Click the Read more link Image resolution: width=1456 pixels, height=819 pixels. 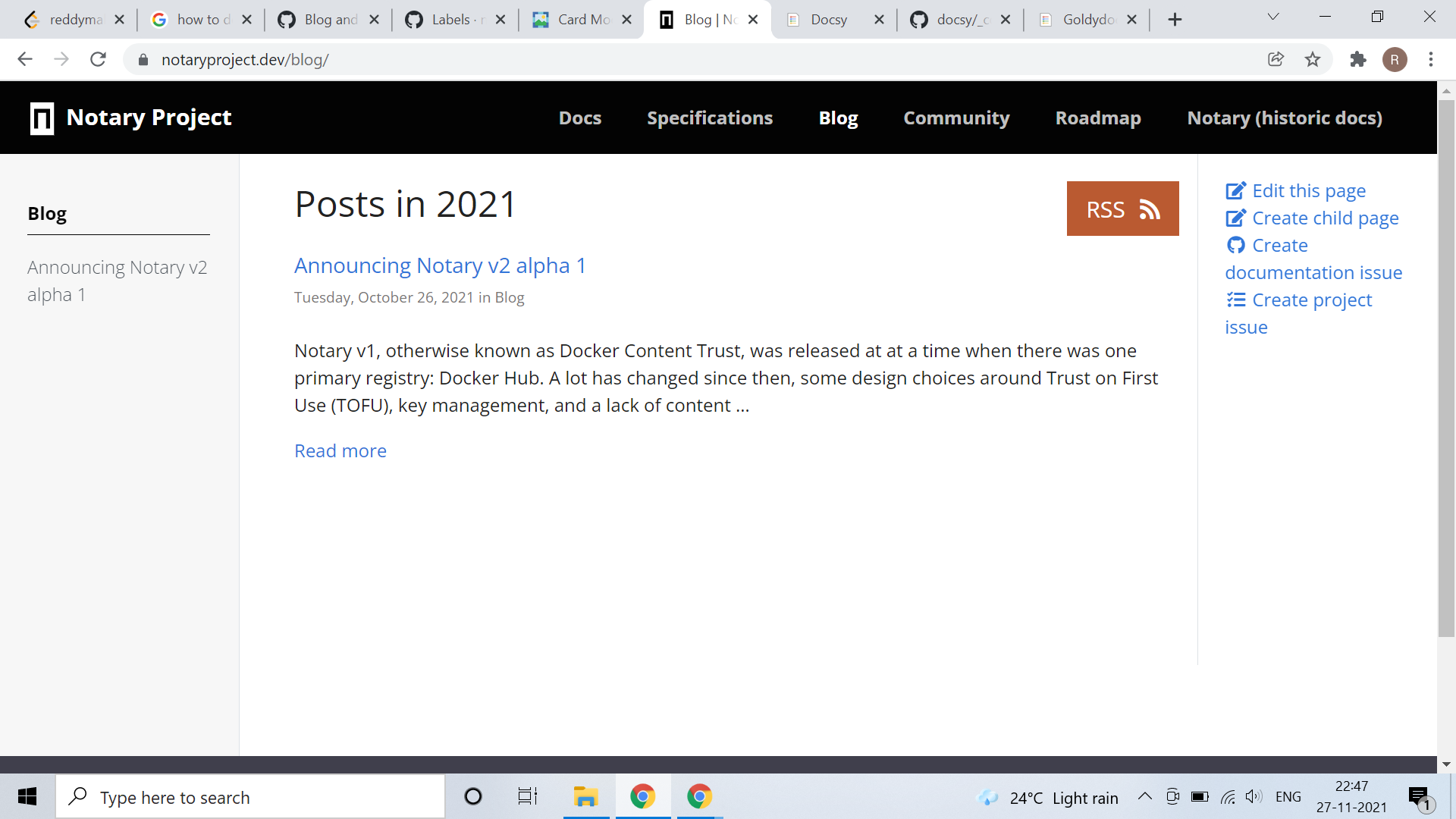pyautogui.click(x=340, y=450)
